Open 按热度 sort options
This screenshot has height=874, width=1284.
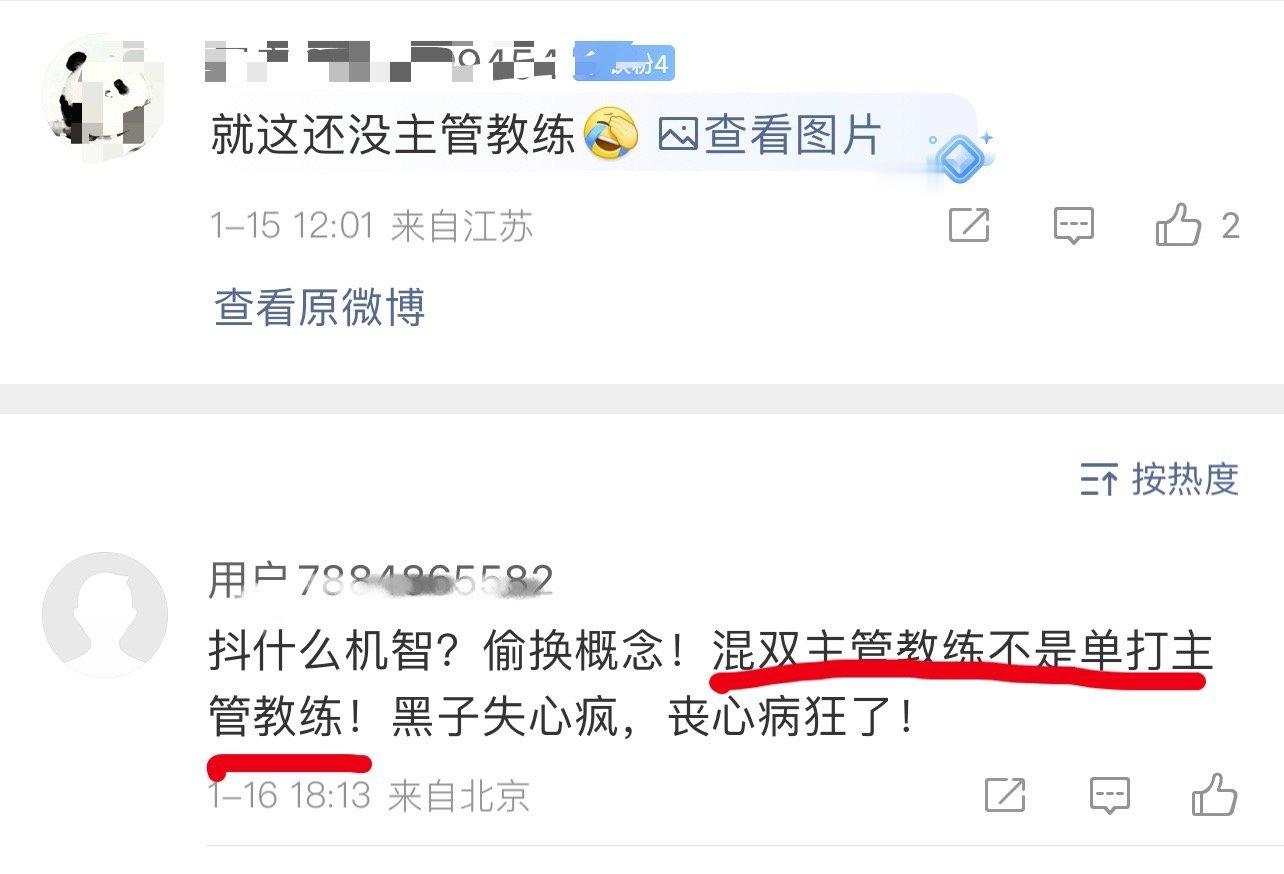click(1159, 480)
